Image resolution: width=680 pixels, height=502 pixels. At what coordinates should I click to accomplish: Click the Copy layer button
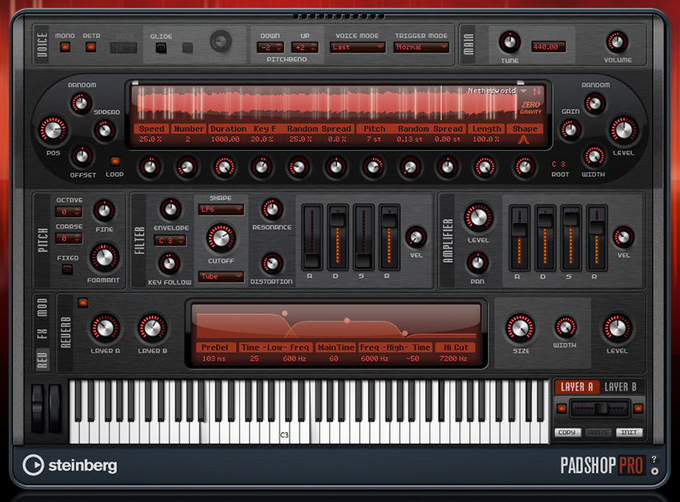(x=567, y=432)
